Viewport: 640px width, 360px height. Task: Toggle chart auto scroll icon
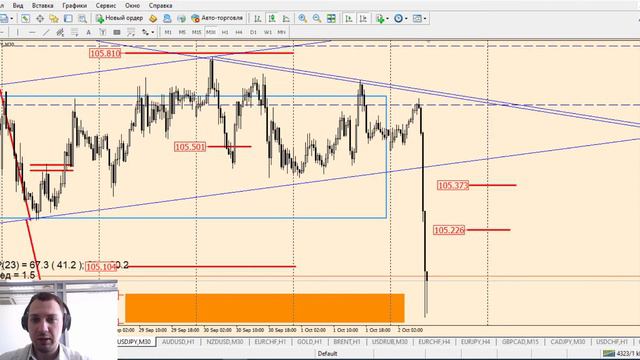[349, 18]
